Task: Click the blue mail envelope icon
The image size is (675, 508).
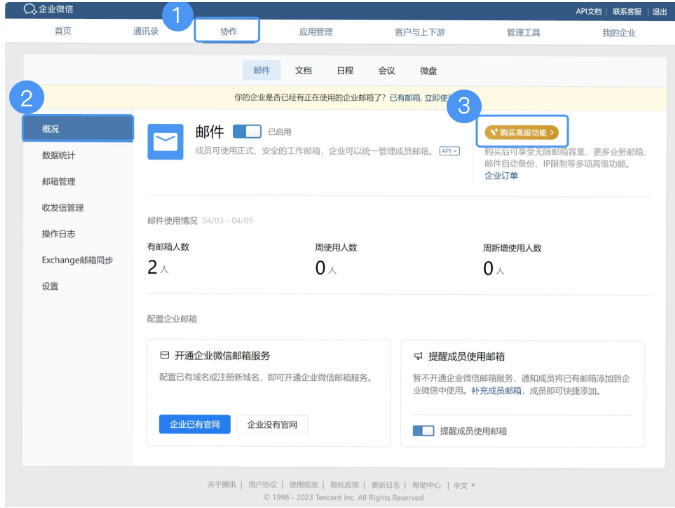Action: (x=165, y=142)
